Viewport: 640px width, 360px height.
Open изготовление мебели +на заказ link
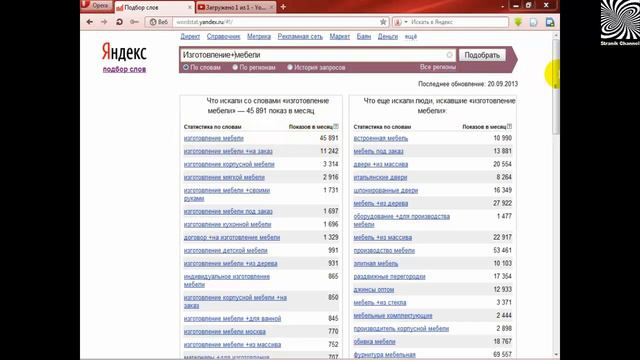(228, 151)
